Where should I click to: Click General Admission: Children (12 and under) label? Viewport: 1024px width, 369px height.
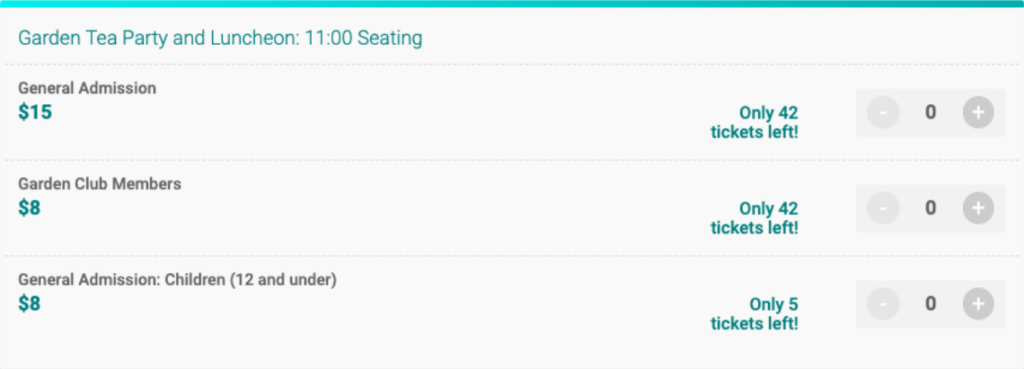177,280
